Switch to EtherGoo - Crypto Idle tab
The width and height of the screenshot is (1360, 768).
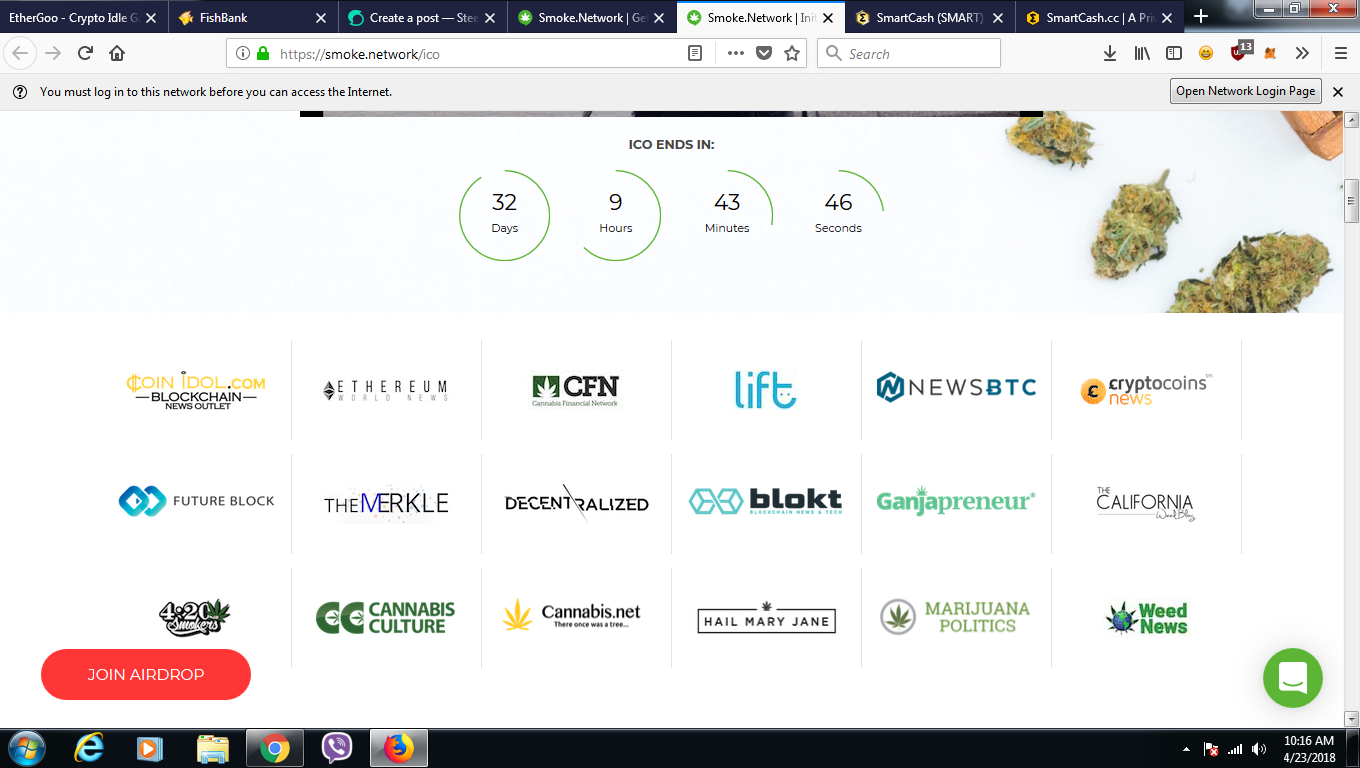pos(83,17)
